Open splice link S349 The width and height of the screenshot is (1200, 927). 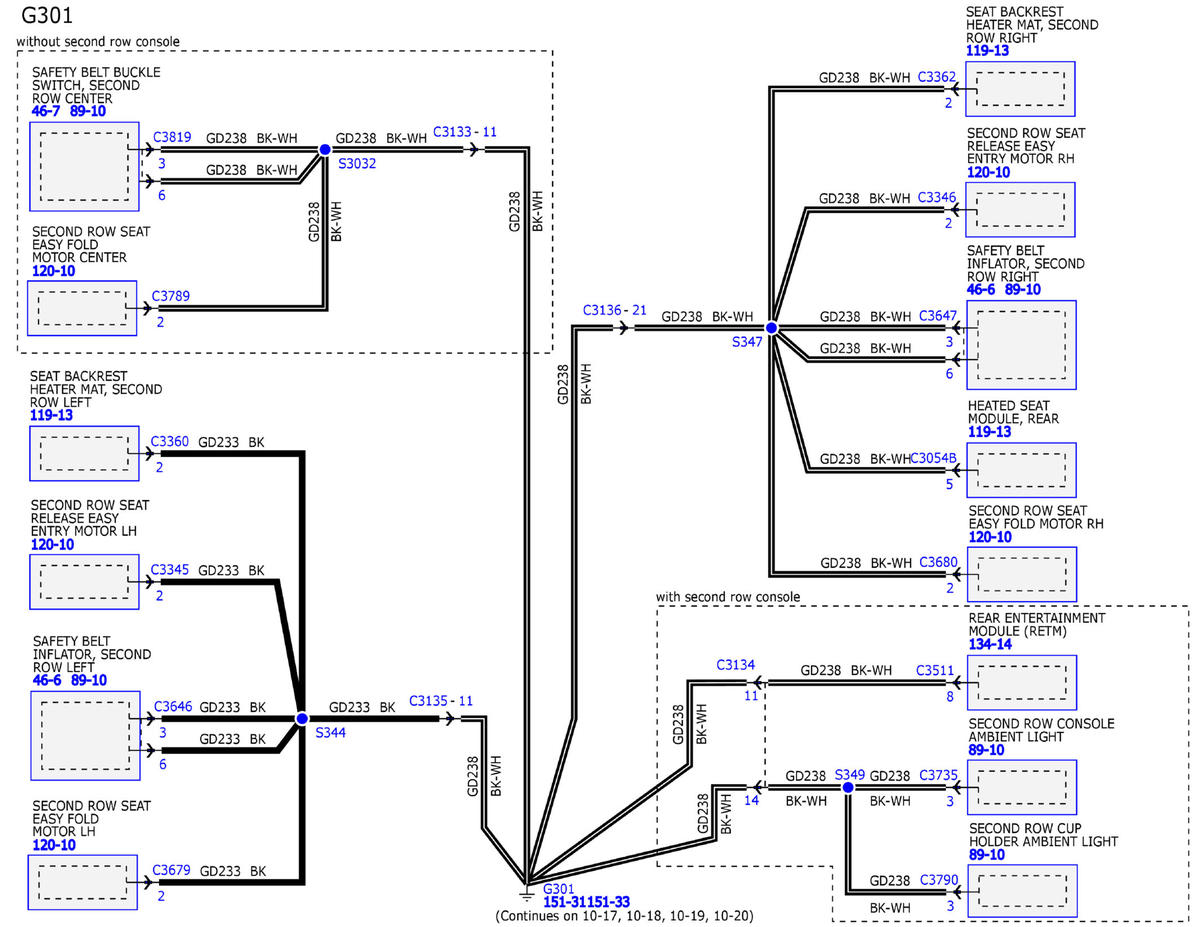(849, 774)
